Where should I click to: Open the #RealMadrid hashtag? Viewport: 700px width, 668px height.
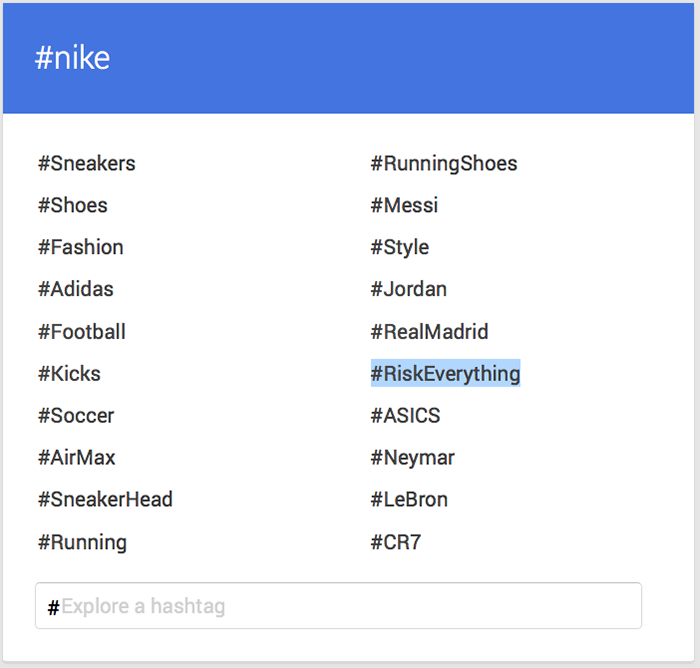[x=429, y=332]
